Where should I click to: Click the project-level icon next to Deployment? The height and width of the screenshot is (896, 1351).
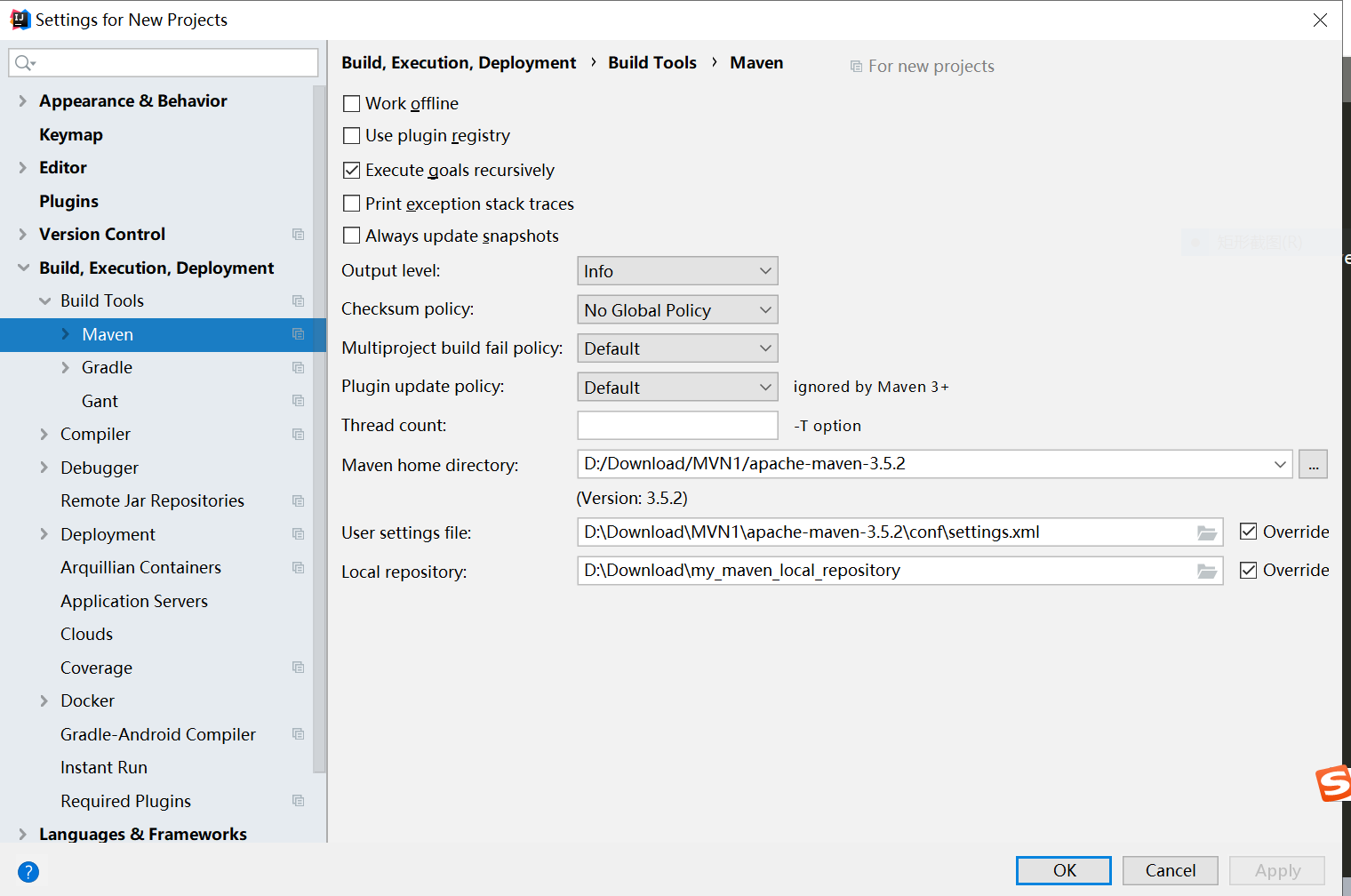(298, 534)
